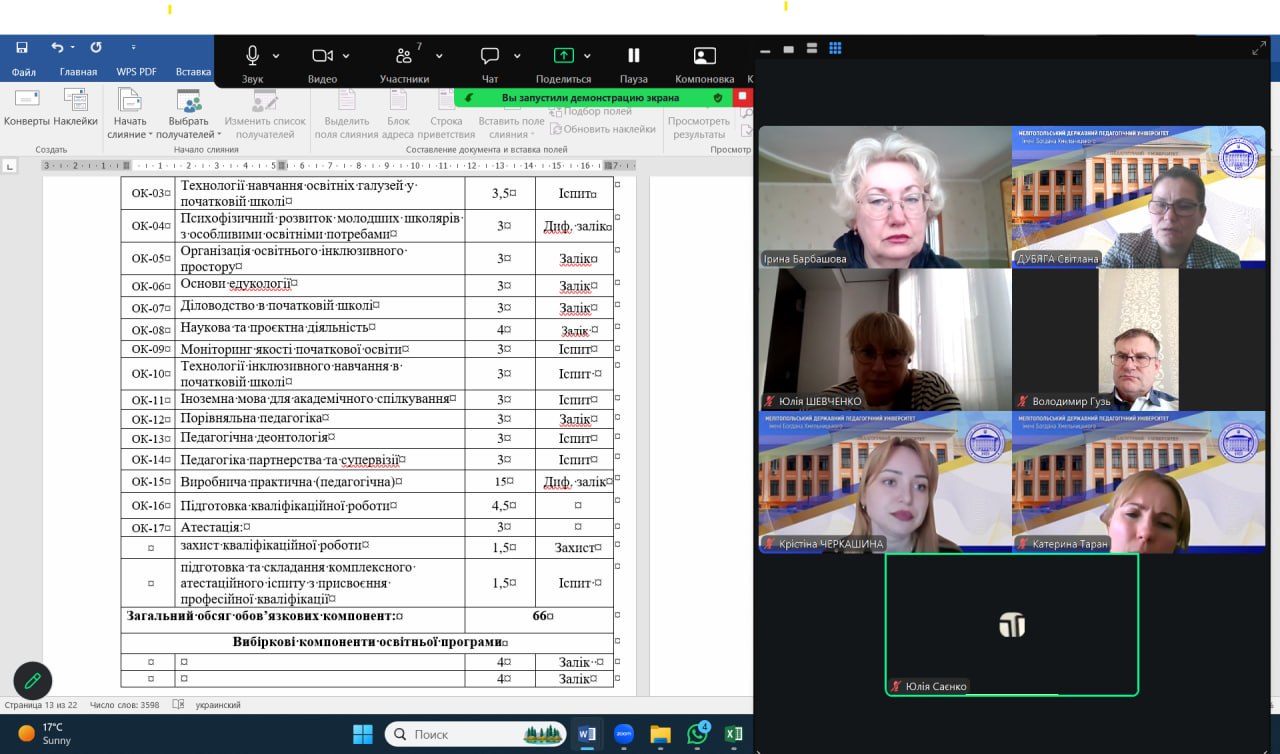Screen dimensions: 1280x754
Task: Open the Zoom Чат chat icon
Action: point(490,56)
